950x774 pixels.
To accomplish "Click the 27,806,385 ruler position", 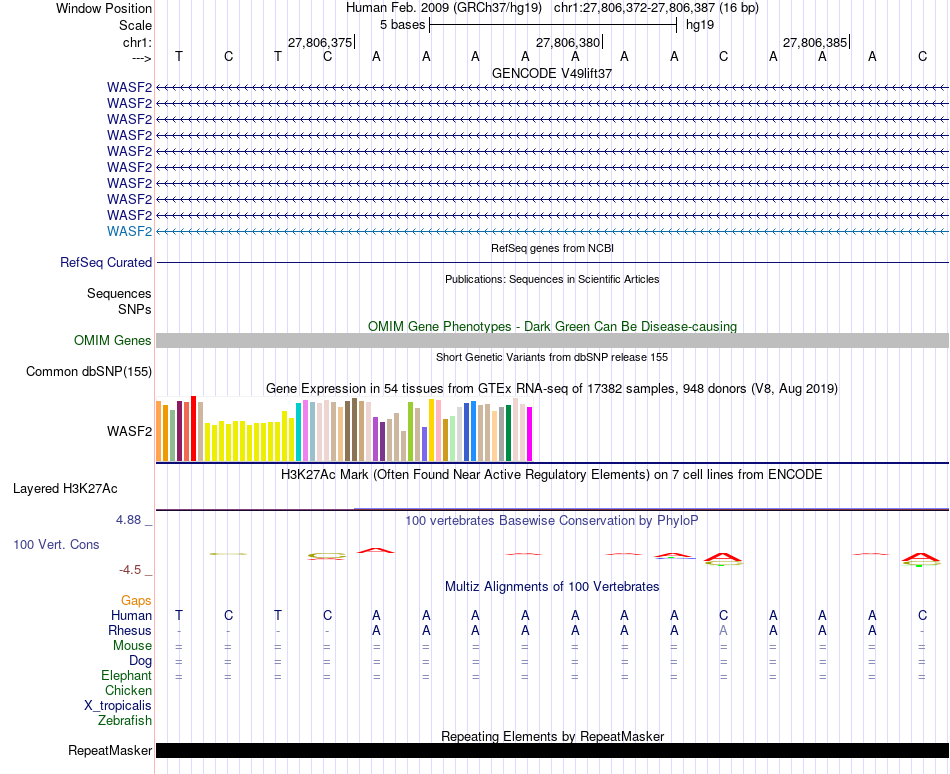I will pyautogui.click(x=815, y=42).
